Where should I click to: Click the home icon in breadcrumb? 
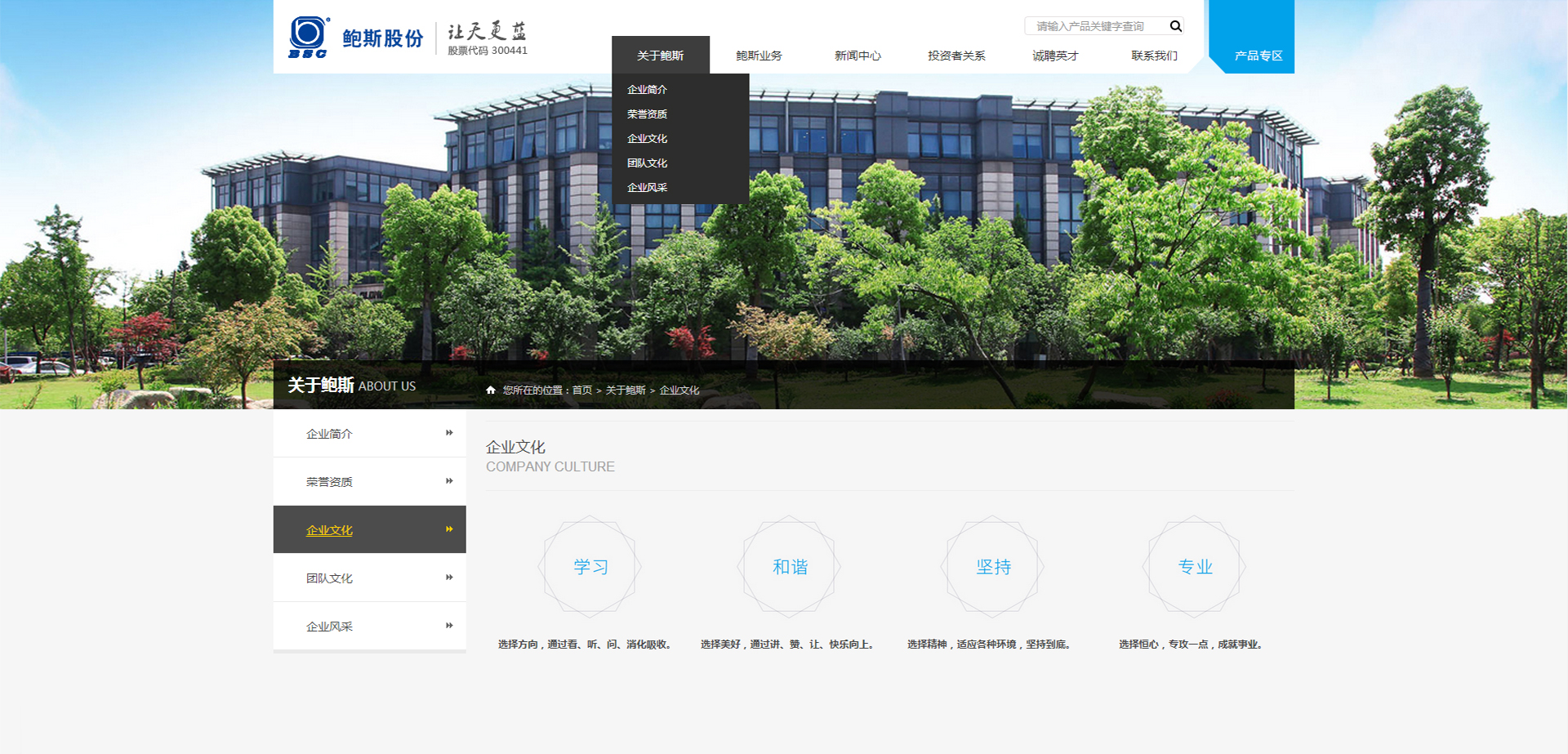point(491,390)
